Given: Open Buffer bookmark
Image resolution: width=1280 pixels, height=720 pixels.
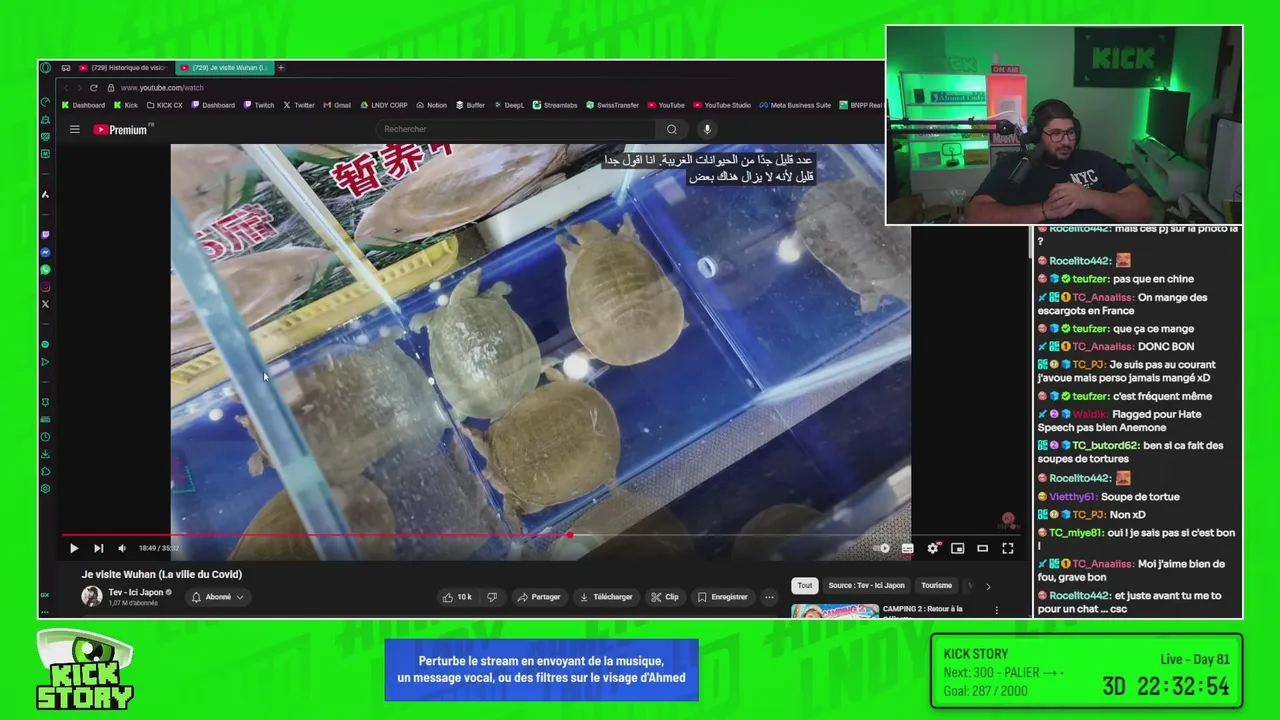Looking at the screenshot, I should pos(470,105).
